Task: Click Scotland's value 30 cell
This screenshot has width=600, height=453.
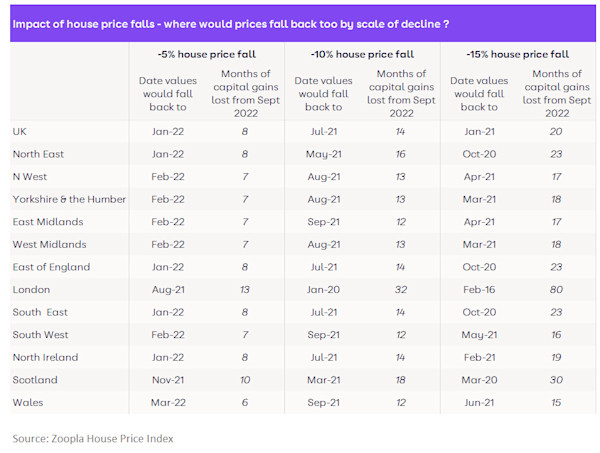Action: point(556,380)
